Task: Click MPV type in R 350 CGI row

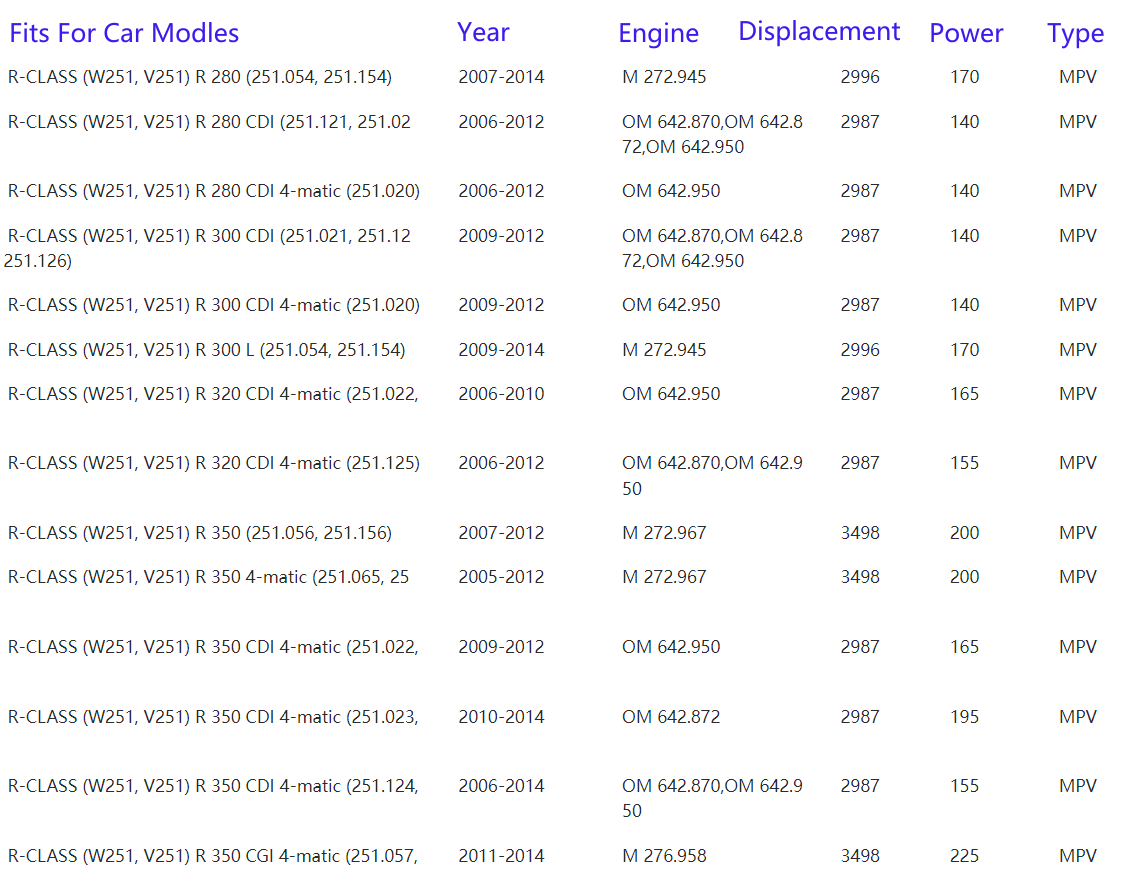Action: pyautogui.click(x=1078, y=856)
